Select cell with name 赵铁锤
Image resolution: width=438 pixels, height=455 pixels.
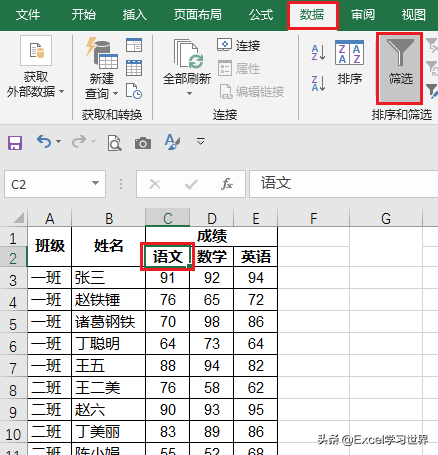[109, 299]
